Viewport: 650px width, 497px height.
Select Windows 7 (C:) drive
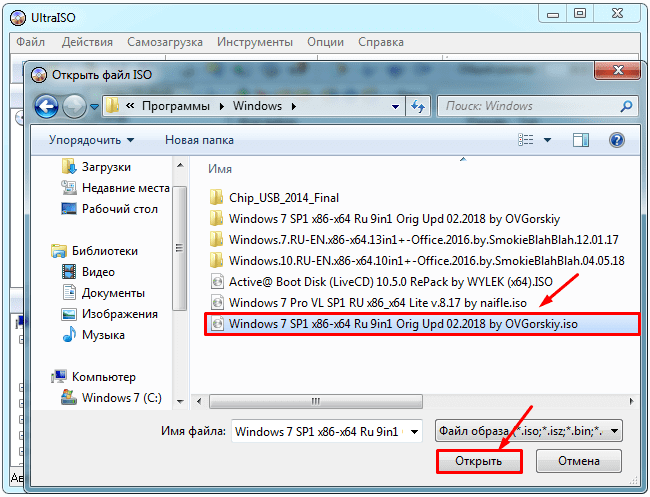pos(111,398)
